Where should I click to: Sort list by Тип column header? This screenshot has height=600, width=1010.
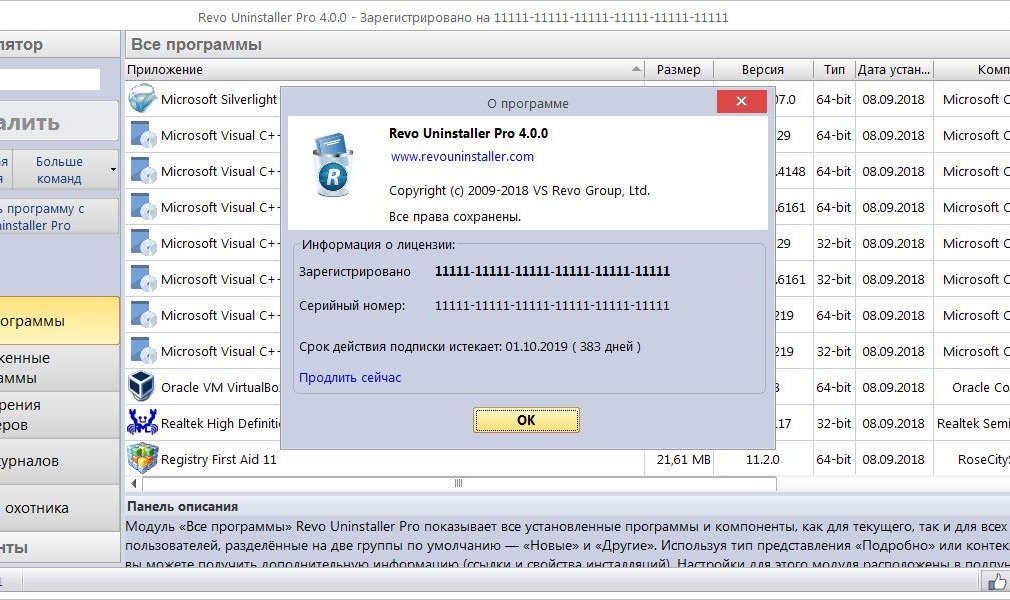pos(834,70)
